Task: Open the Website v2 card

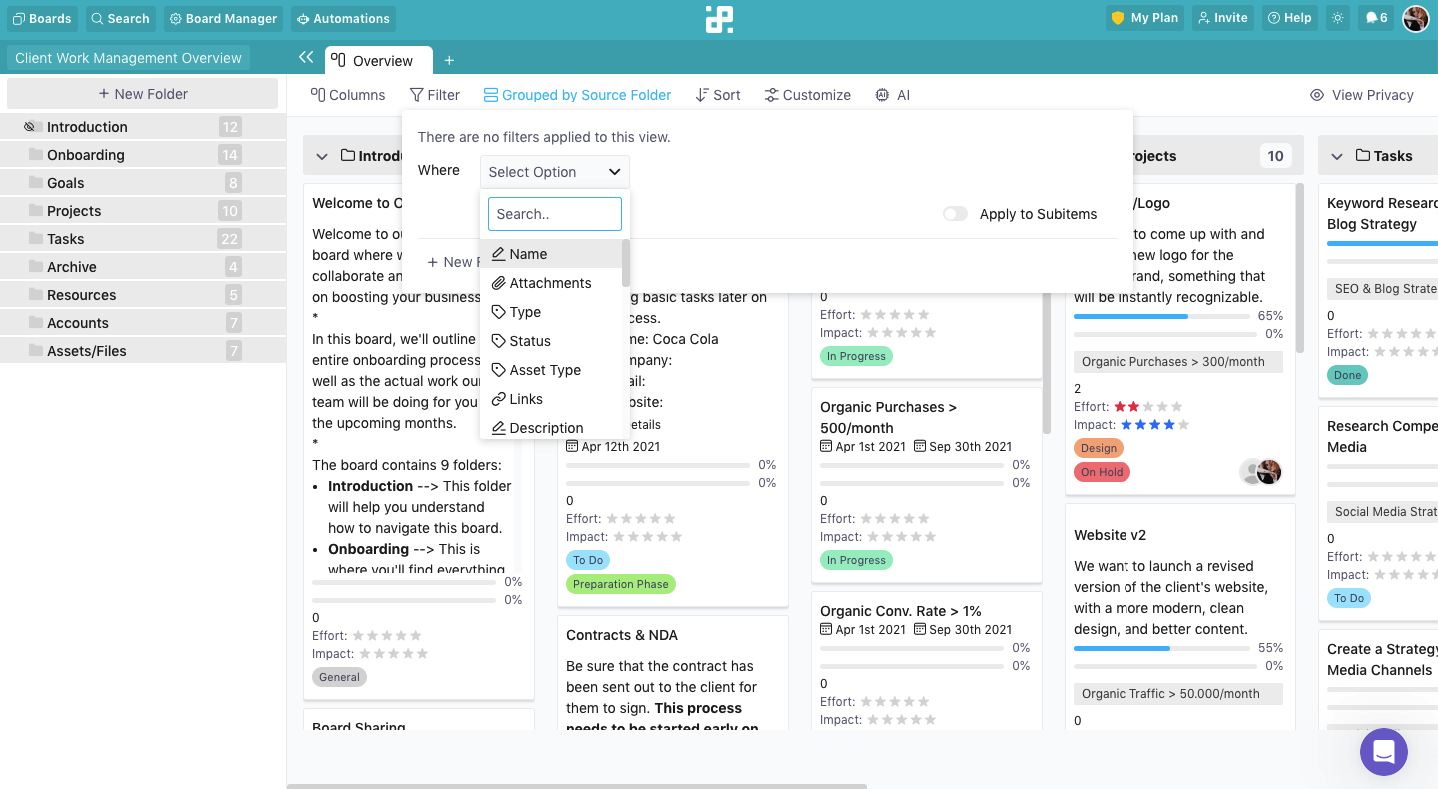Action: (x=1110, y=535)
